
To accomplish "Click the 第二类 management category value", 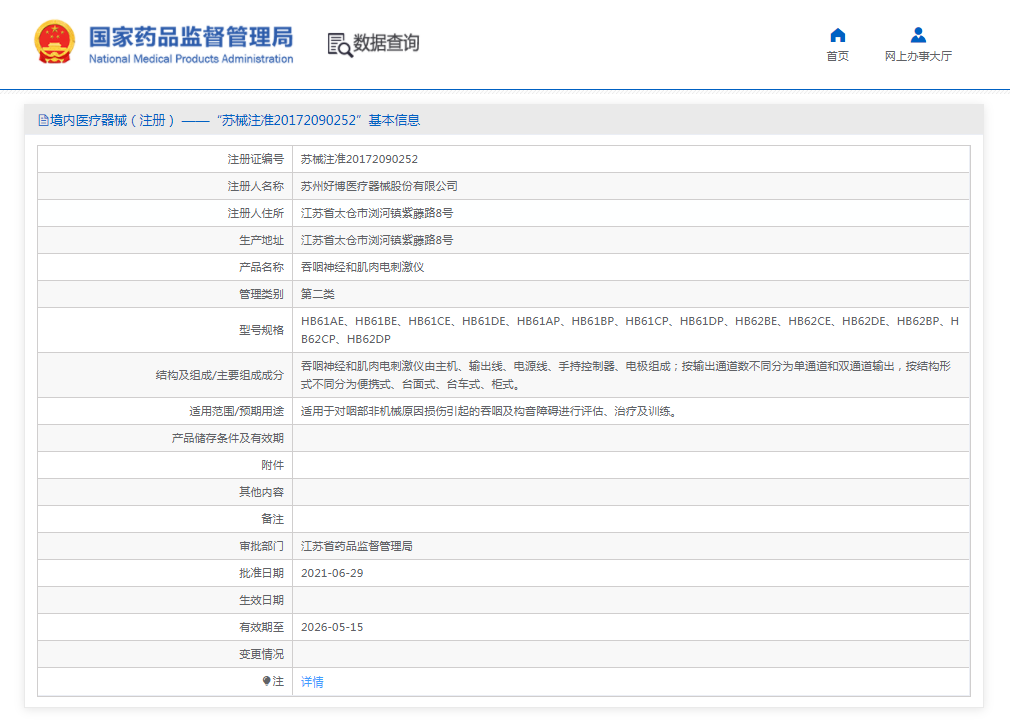I will [318, 294].
